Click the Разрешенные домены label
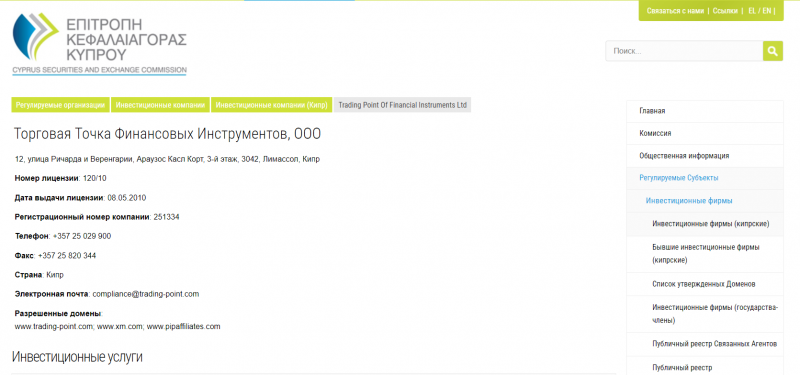 (x=58, y=313)
